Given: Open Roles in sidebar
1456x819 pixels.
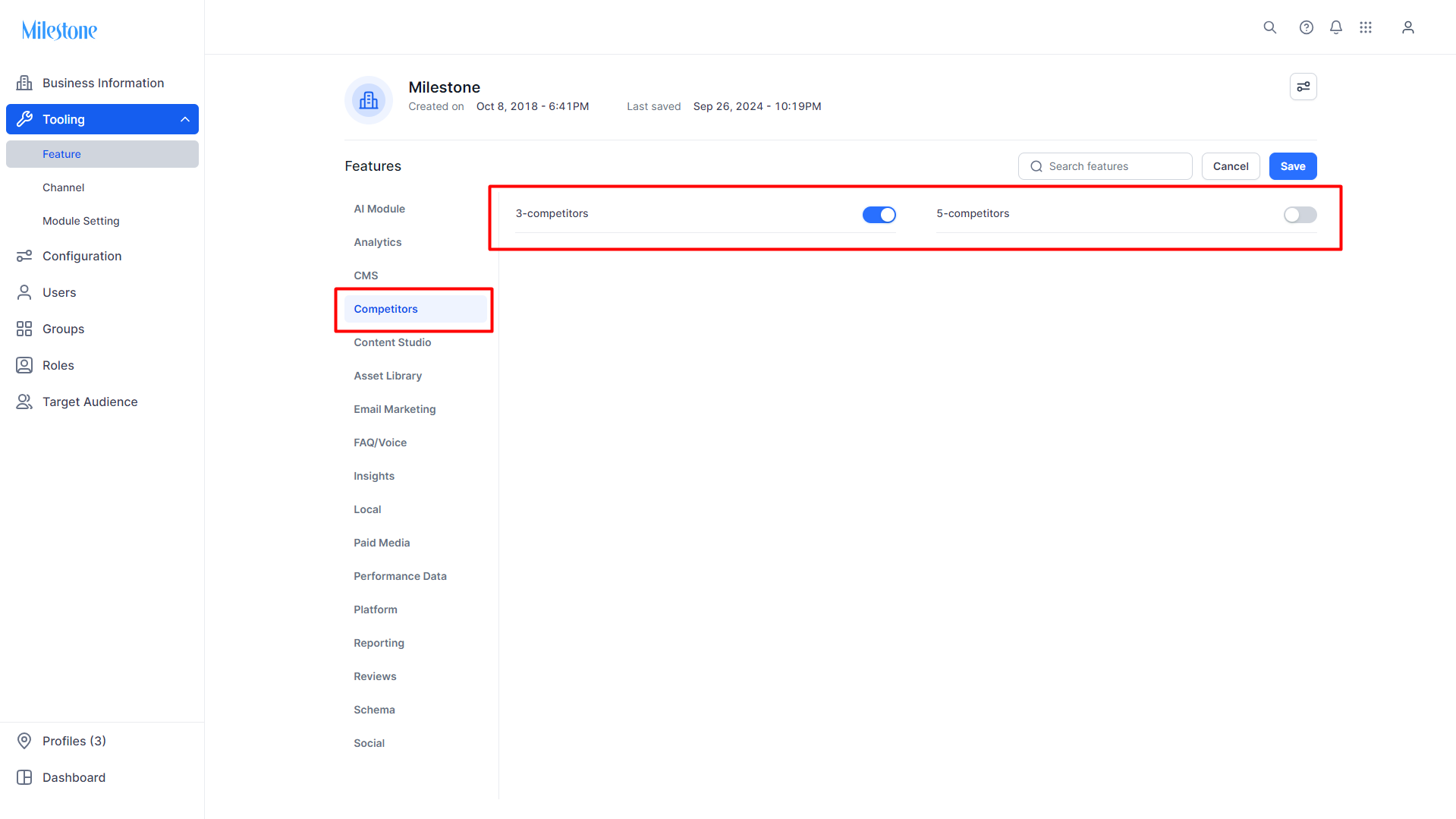Looking at the screenshot, I should pos(102,365).
